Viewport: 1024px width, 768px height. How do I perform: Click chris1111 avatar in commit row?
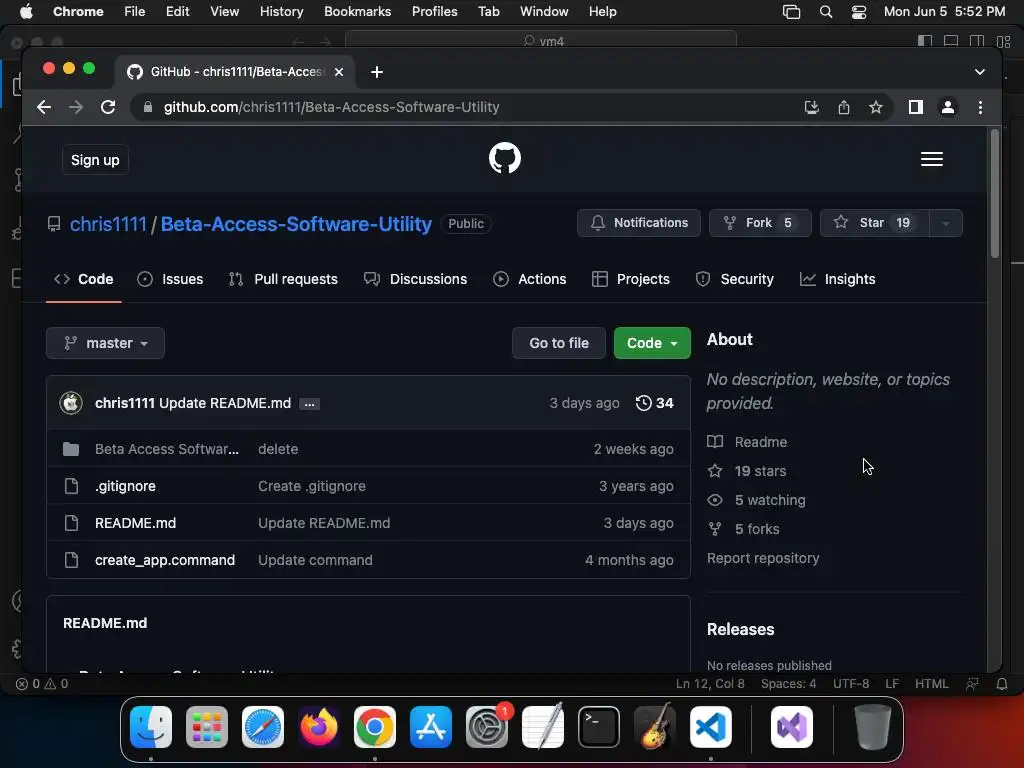[71, 403]
